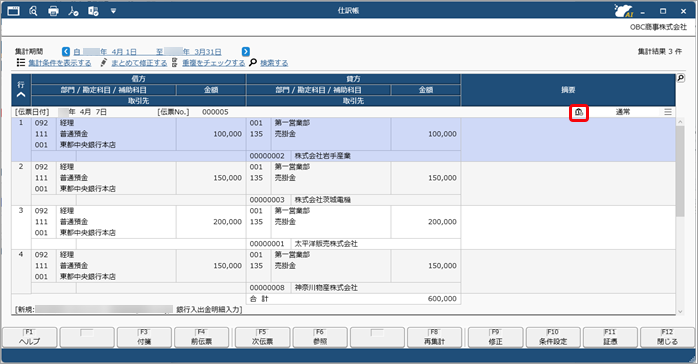Open the window menu icon in title bar
Viewport: 698px width, 364px height.
point(13,10)
